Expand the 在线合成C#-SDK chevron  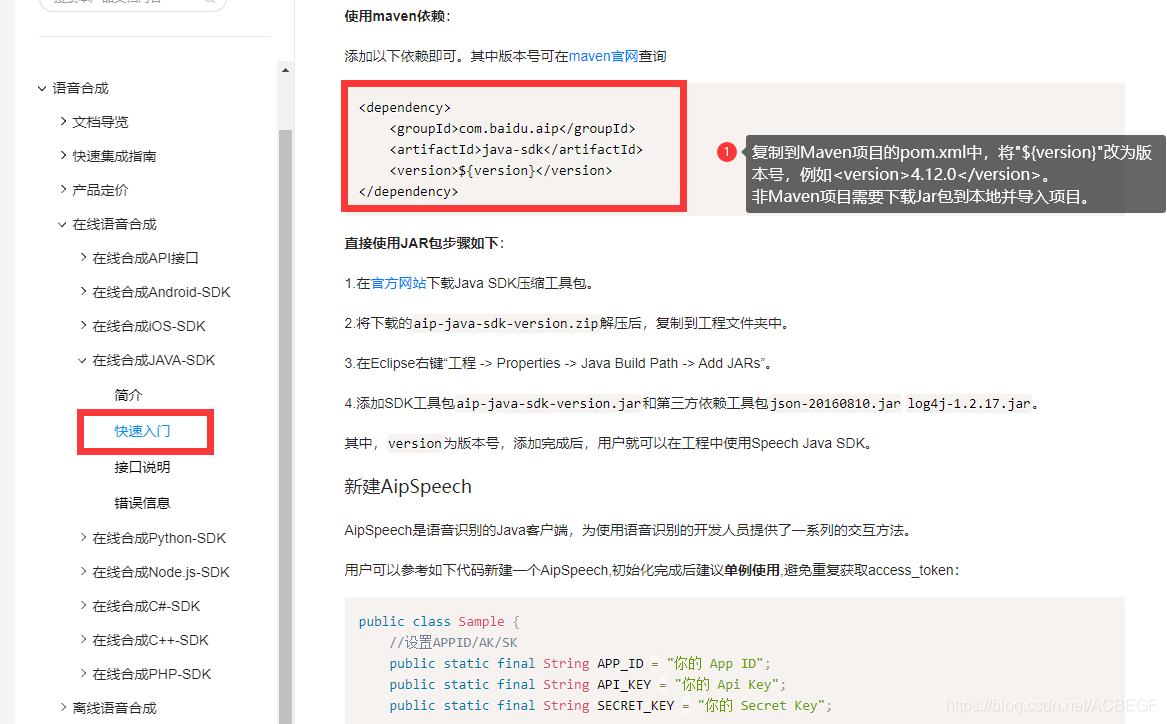point(83,606)
